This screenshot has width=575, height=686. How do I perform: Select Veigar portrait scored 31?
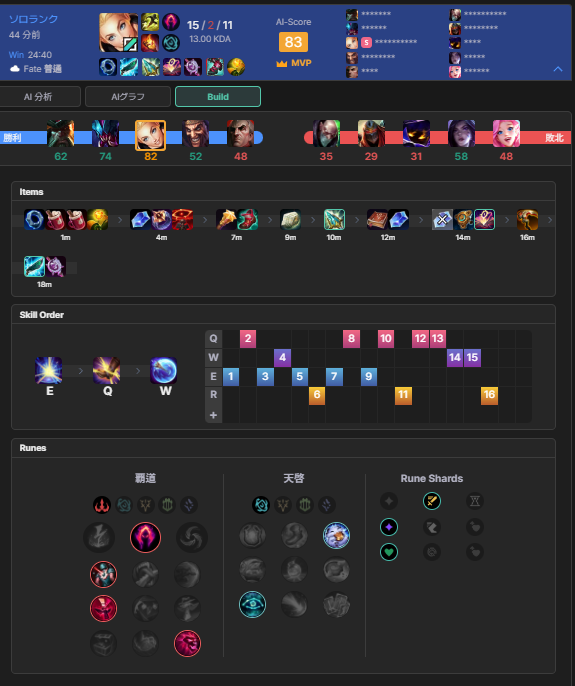click(416, 134)
